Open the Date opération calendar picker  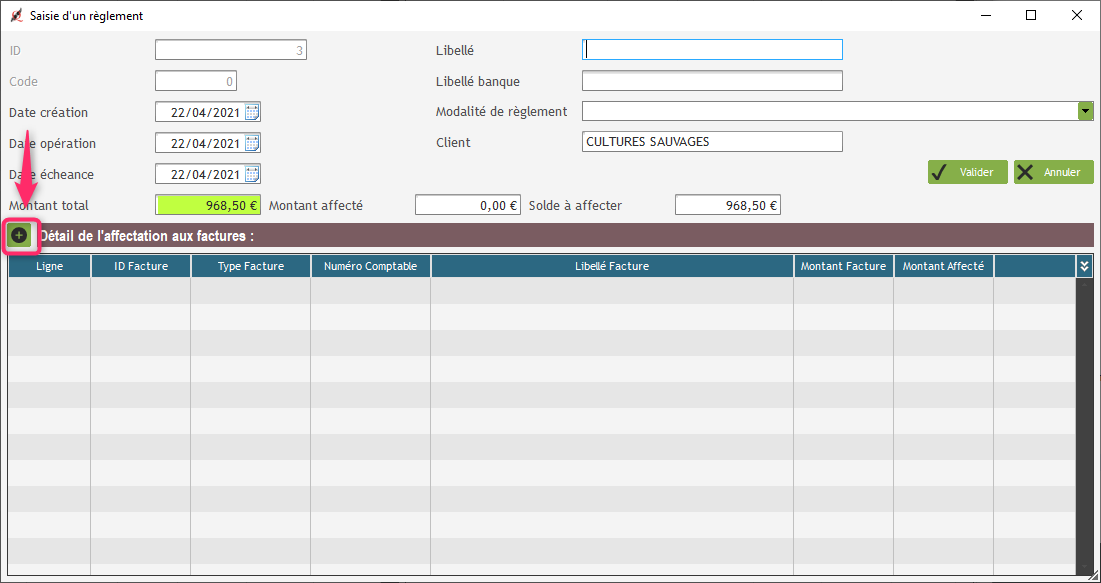pos(252,143)
